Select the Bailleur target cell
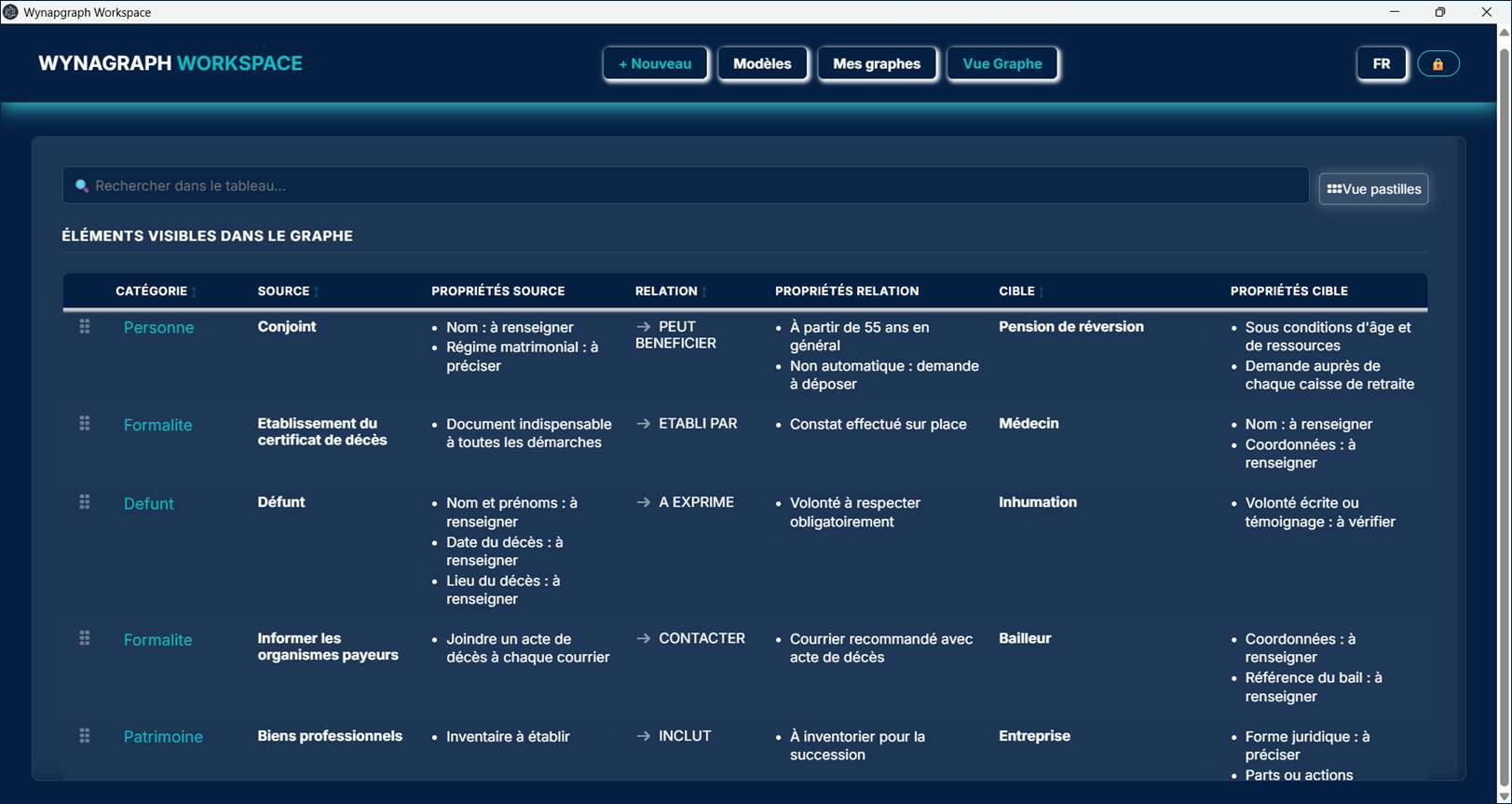This screenshot has width=1512, height=804. pos(1025,638)
